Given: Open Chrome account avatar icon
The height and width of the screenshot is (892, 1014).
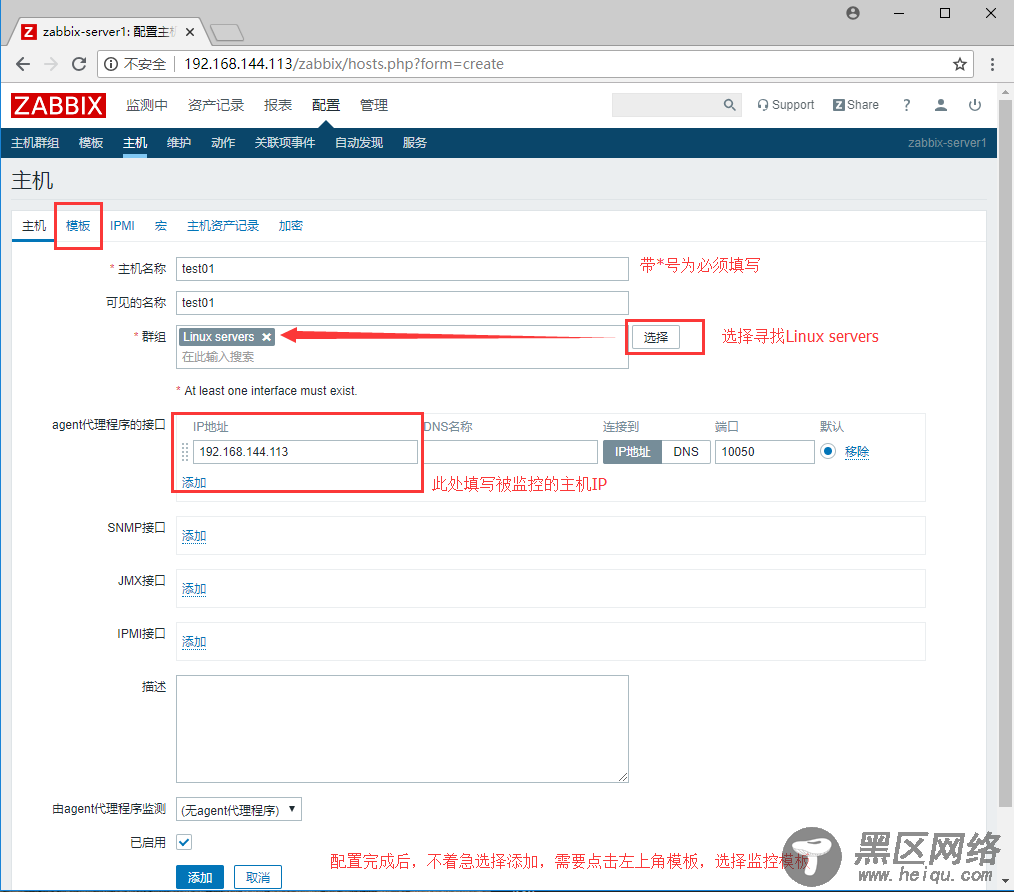Looking at the screenshot, I should [853, 13].
